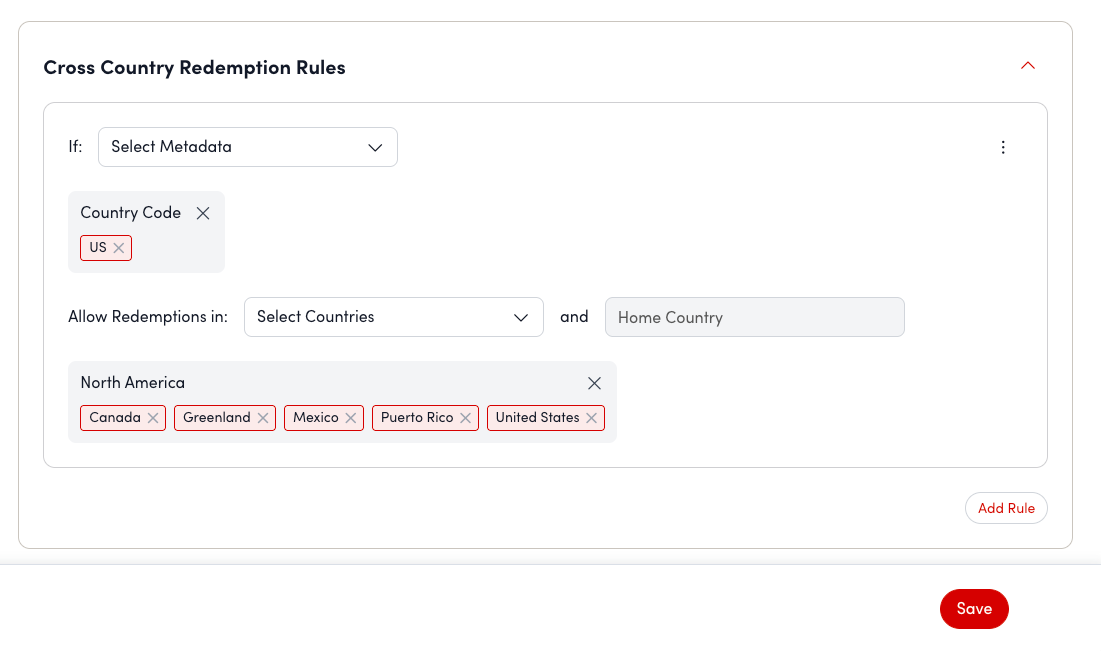Image resolution: width=1101 pixels, height=651 pixels.
Task: Remove Canada from allowed countries
Action: tap(153, 418)
